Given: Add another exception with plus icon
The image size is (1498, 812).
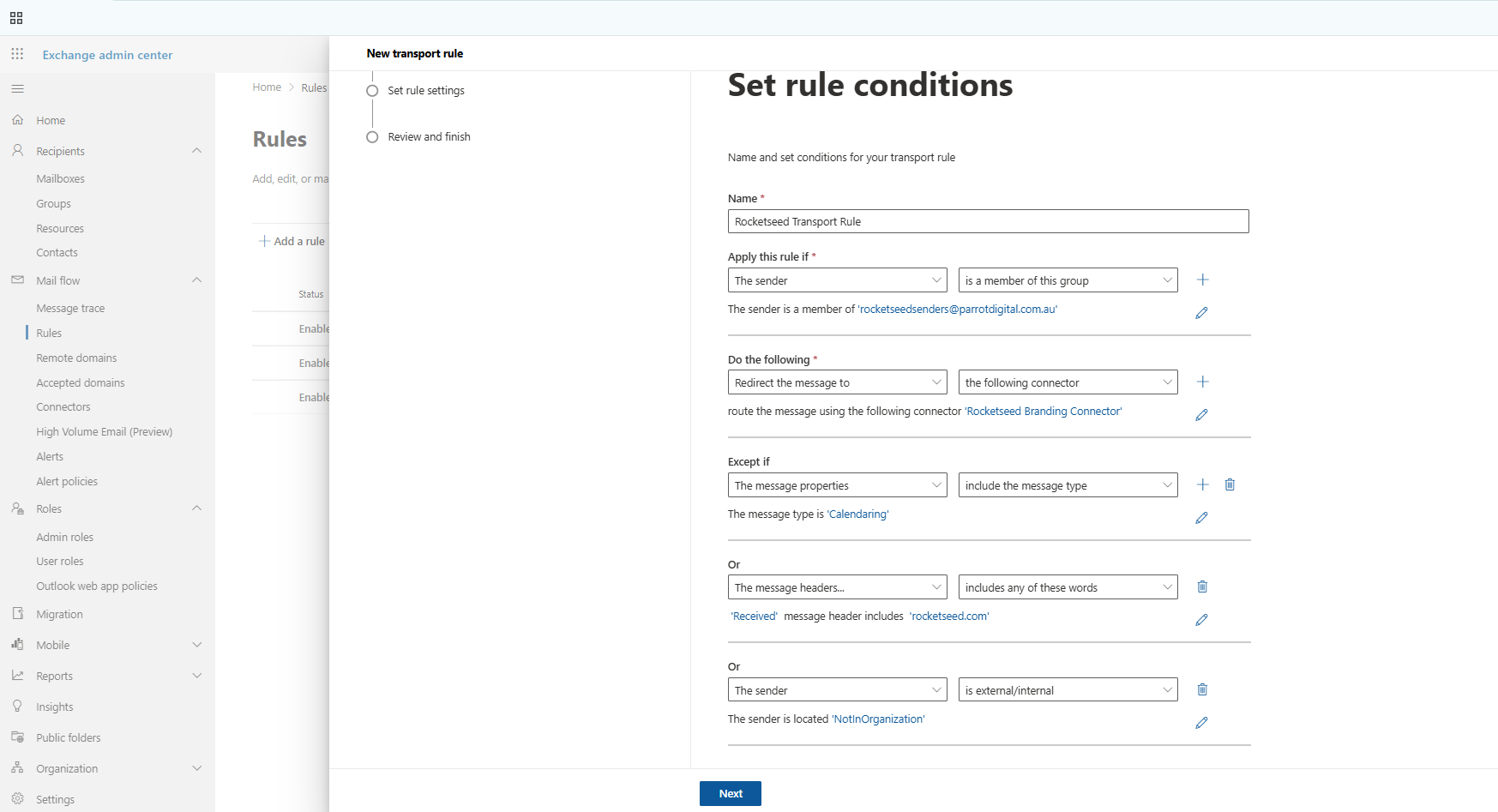Looking at the screenshot, I should pos(1202,485).
